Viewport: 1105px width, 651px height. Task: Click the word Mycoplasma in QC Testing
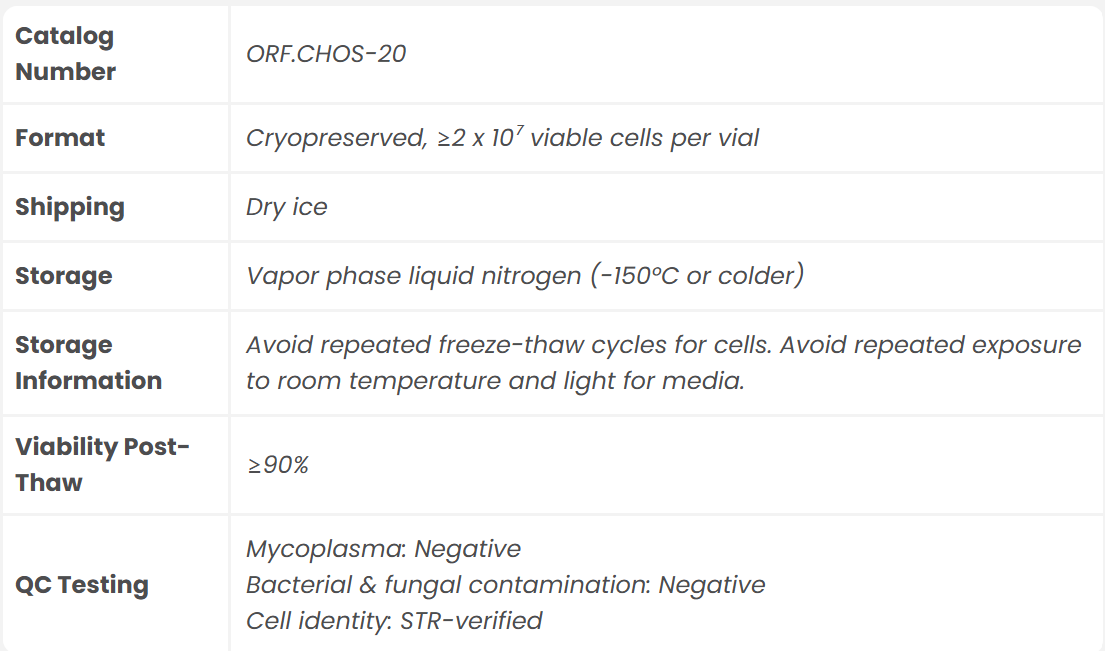(324, 549)
